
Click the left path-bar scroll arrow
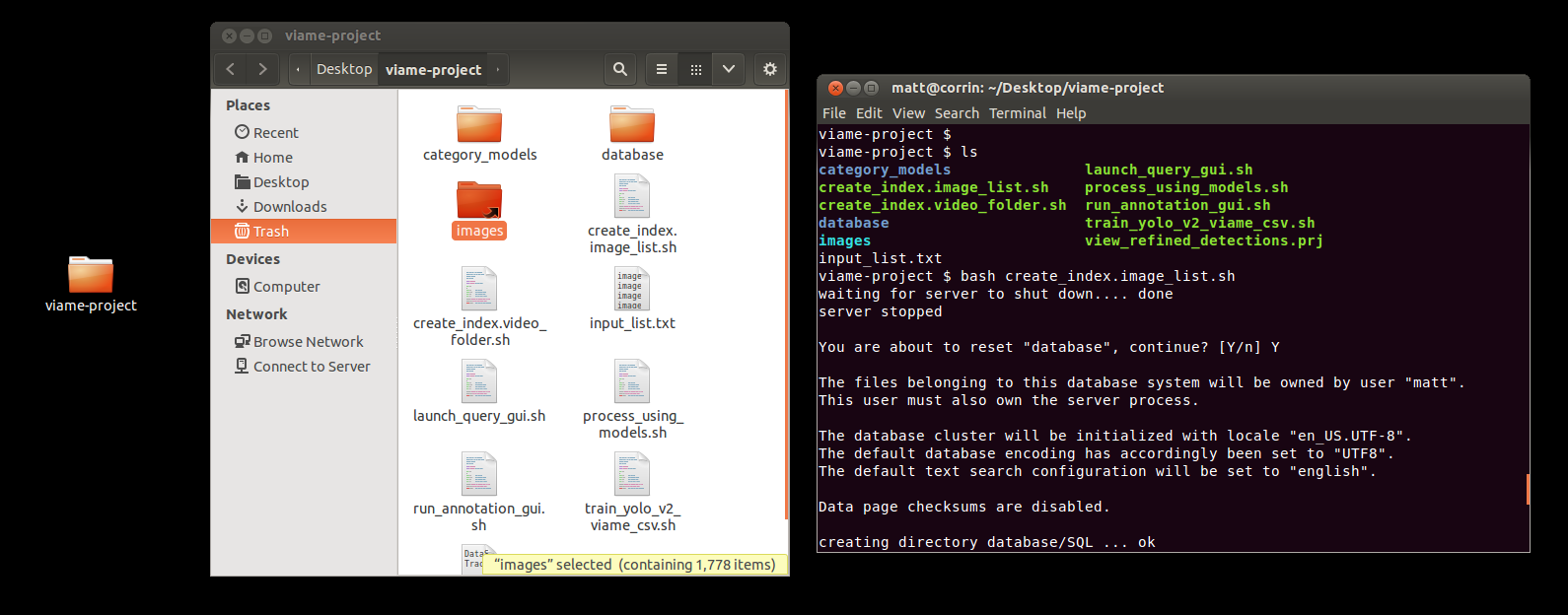pos(298,69)
